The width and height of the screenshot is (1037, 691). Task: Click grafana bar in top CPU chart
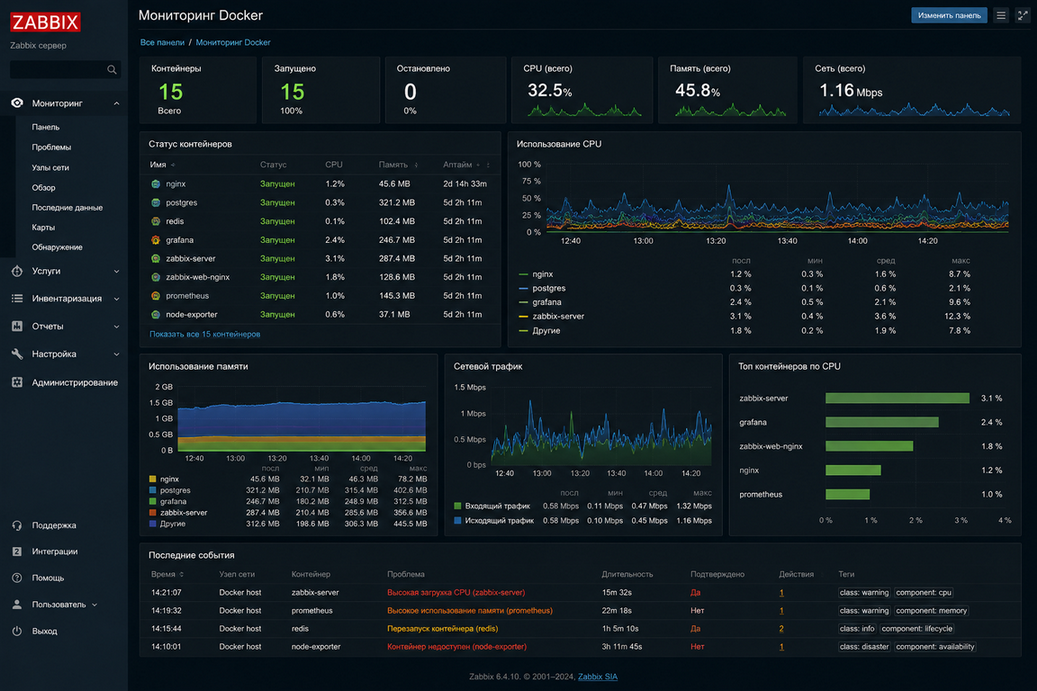882,422
